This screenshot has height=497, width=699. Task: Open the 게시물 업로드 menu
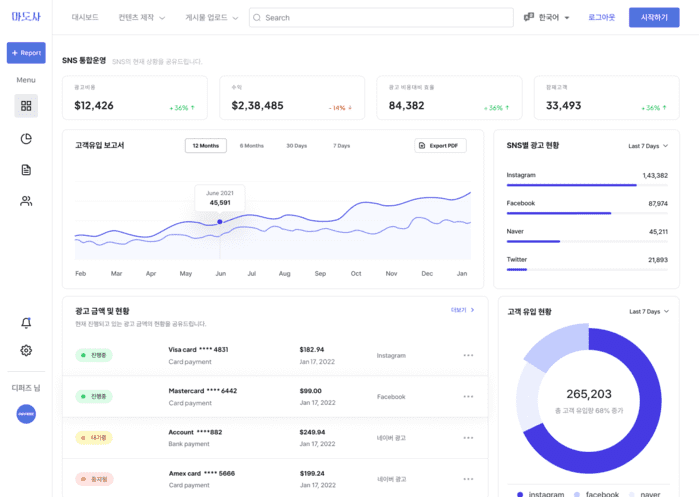pos(211,18)
